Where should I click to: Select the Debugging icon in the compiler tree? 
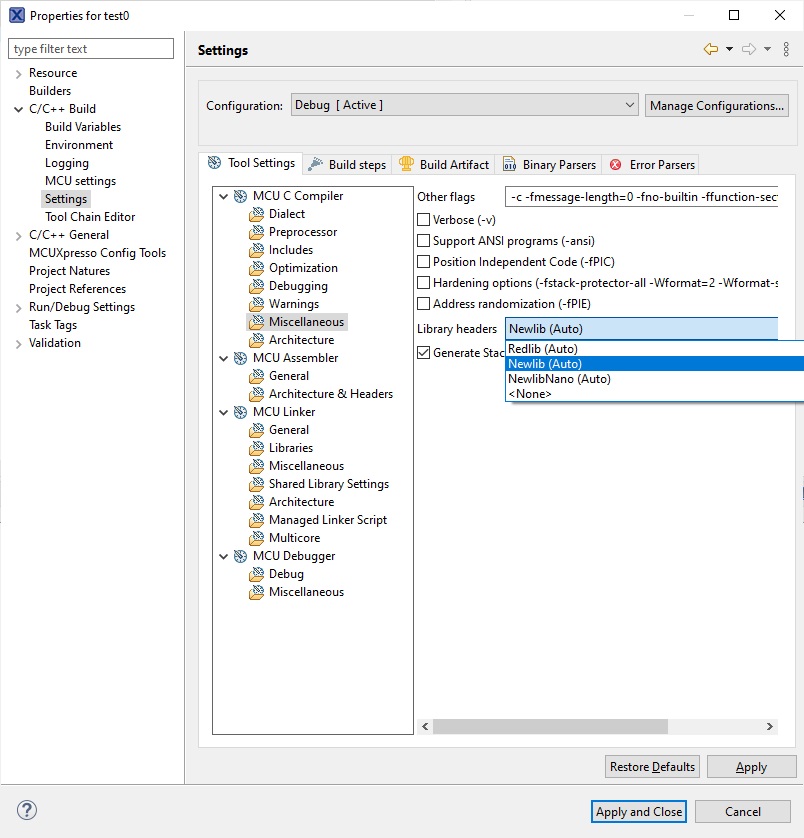click(x=257, y=285)
